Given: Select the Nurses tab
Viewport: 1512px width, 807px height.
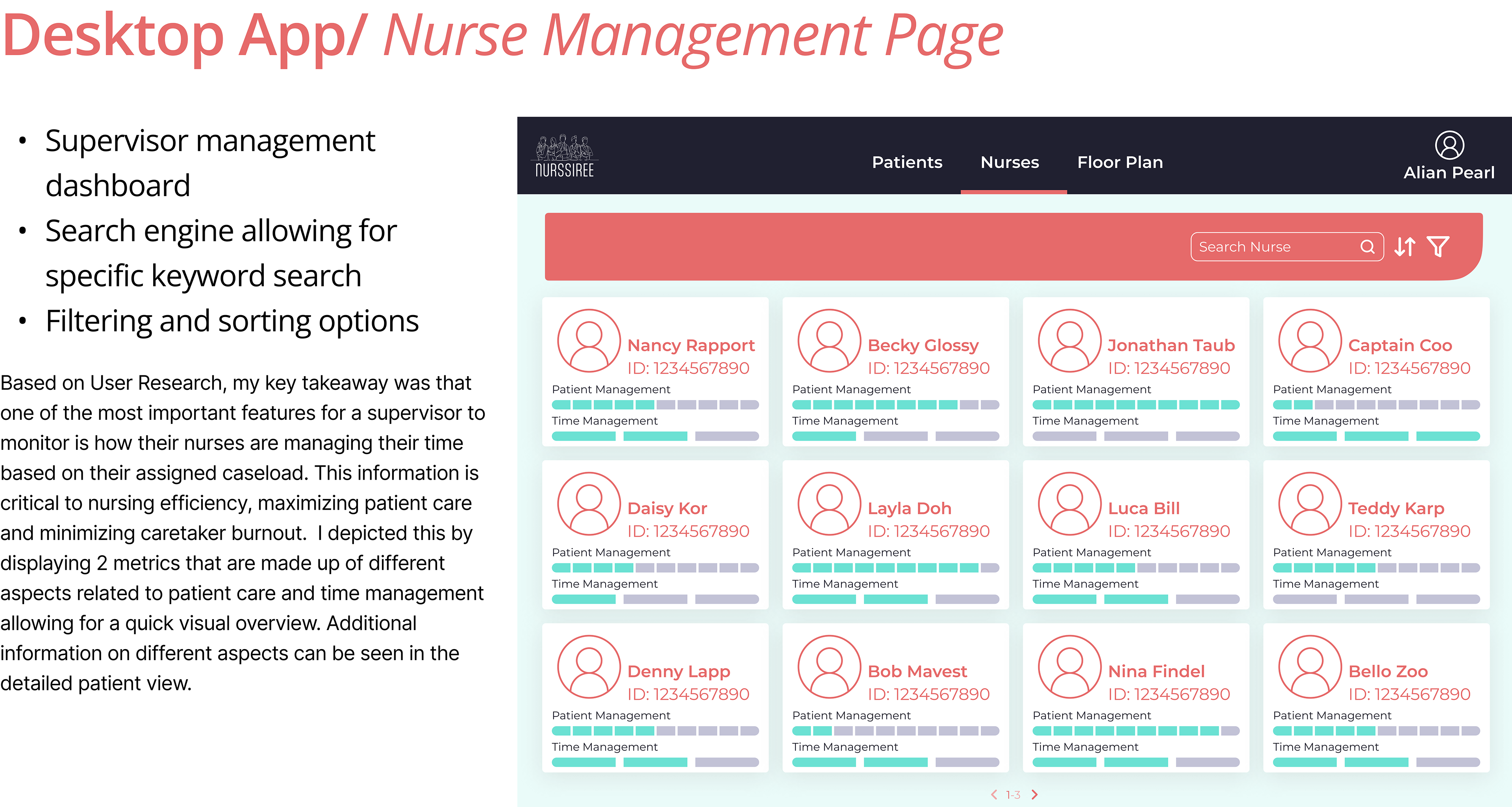Looking at the screenshot, I should 1010,162.
